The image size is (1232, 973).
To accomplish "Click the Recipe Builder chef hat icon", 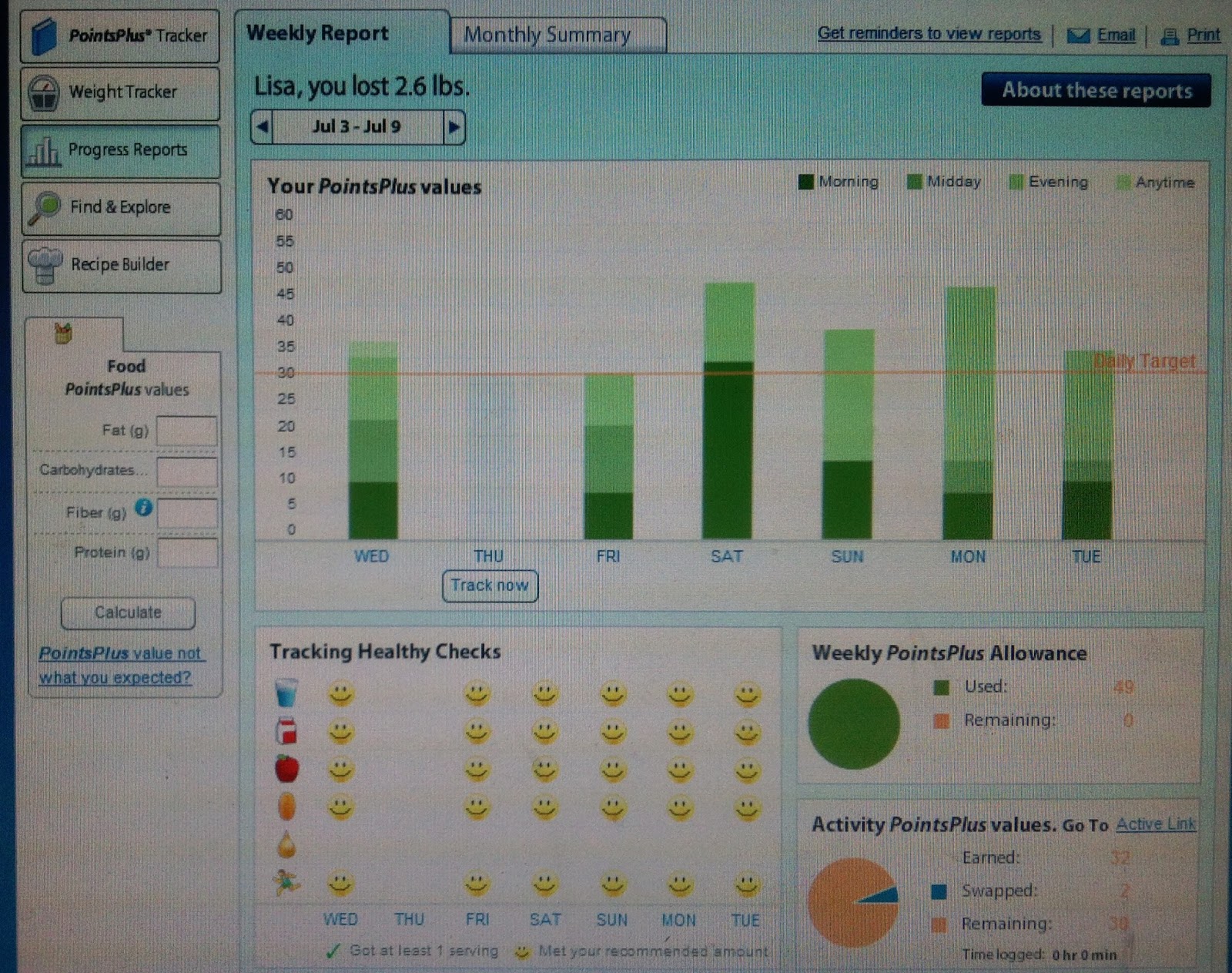I will (45, 266).
